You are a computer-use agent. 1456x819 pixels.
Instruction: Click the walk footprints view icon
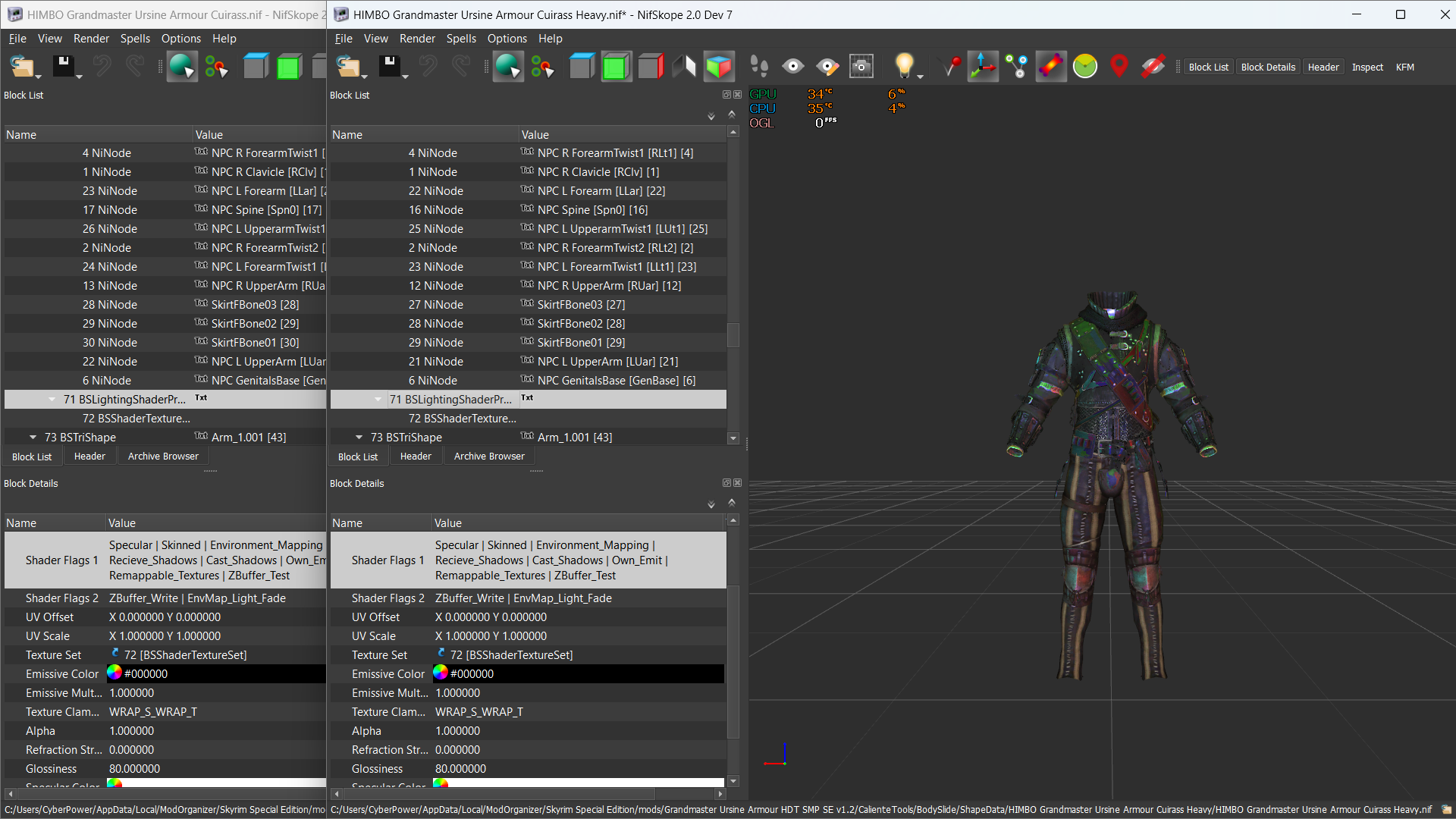(758, 67)
